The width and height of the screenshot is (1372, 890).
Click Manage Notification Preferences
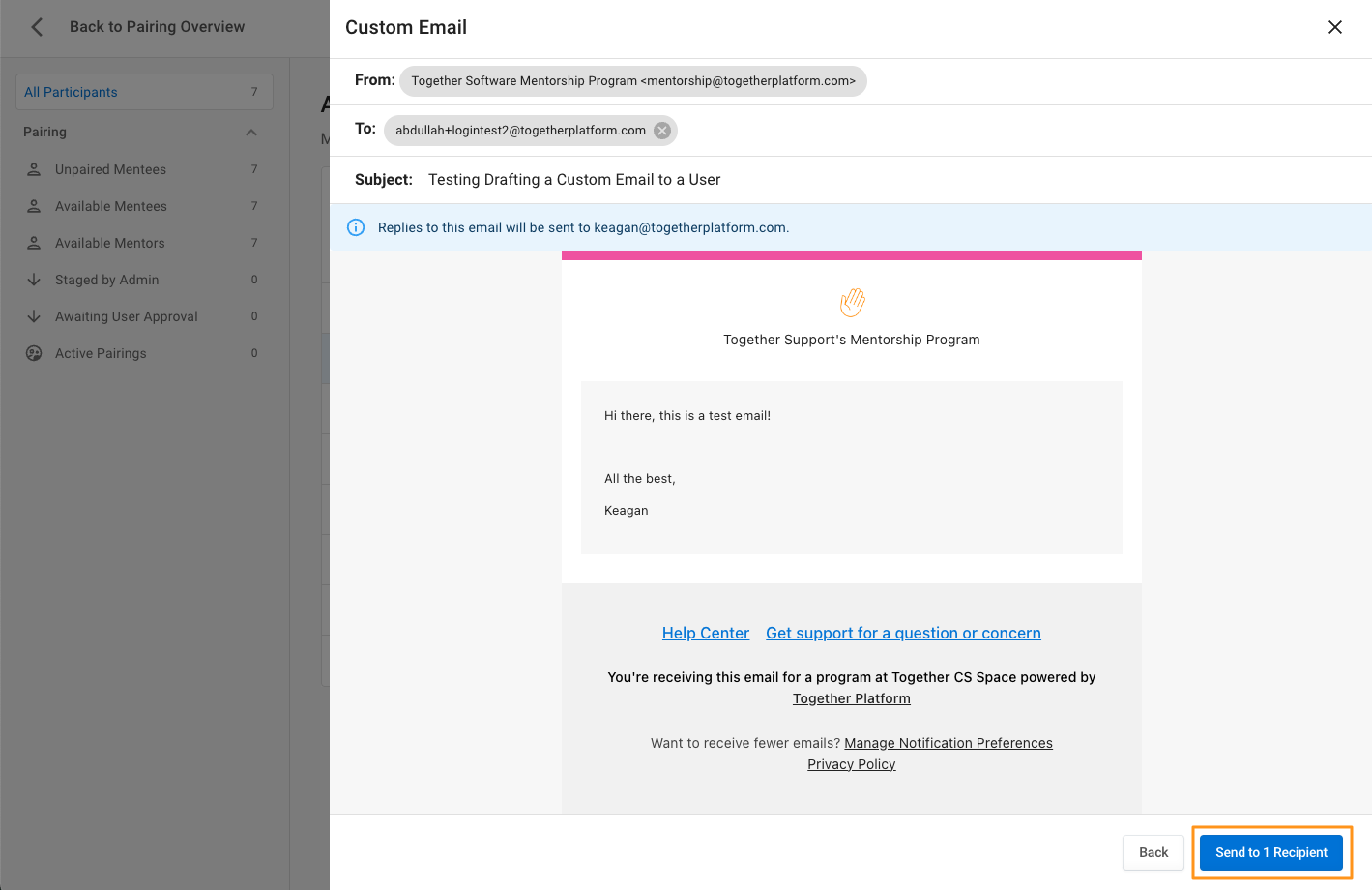948,743
